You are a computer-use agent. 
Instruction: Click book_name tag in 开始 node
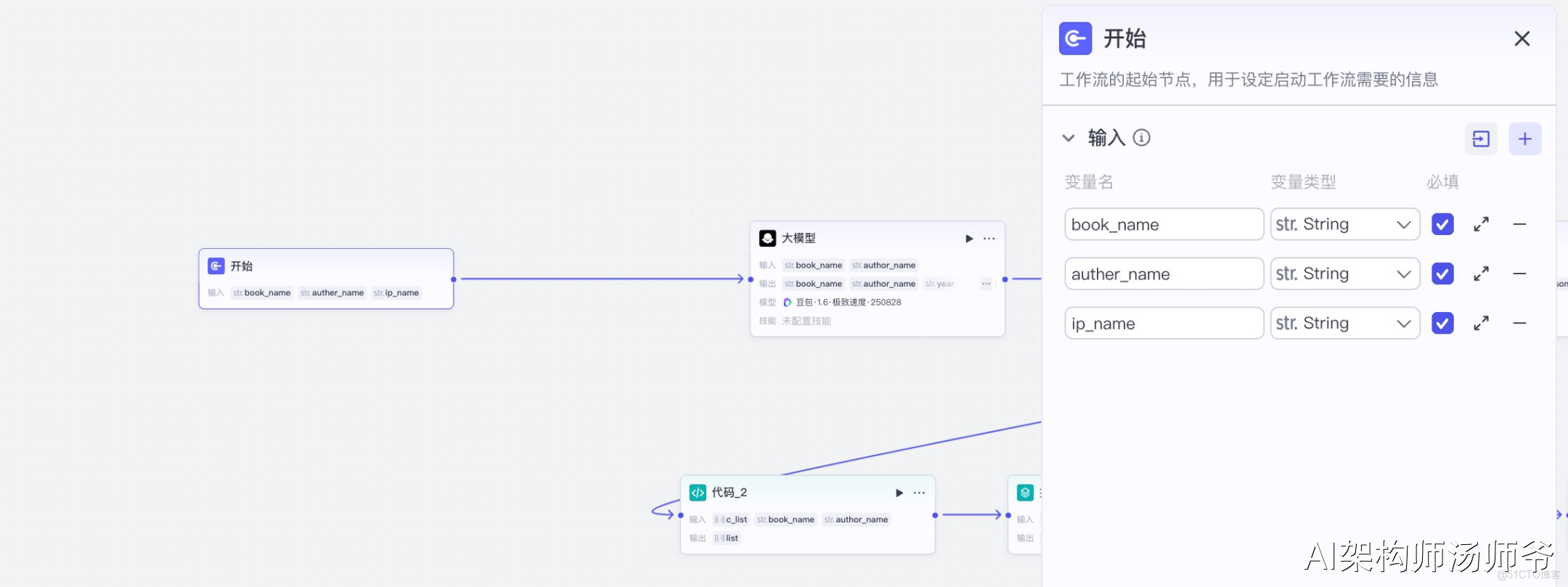[262, 292]
